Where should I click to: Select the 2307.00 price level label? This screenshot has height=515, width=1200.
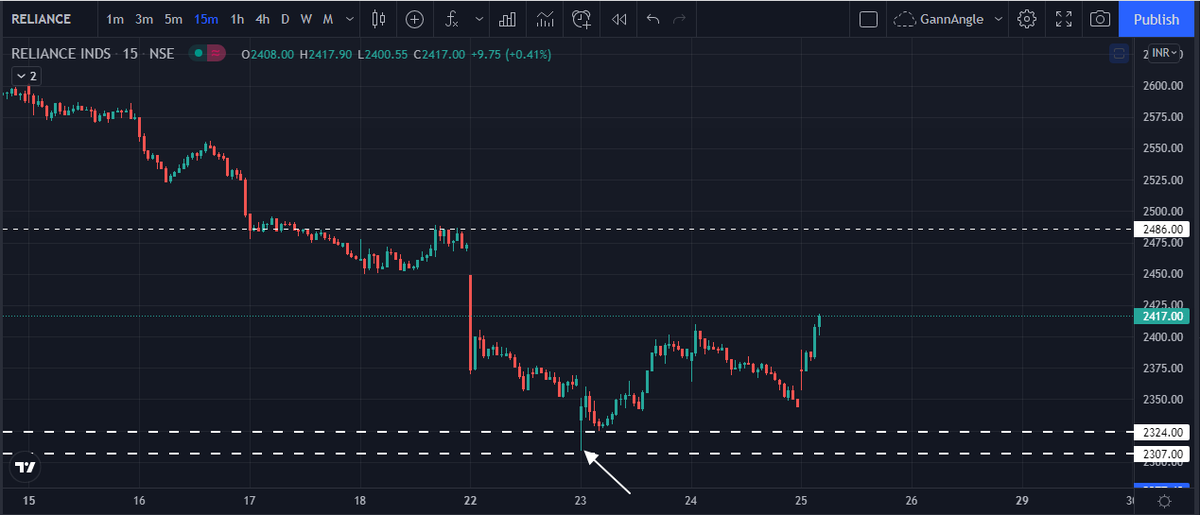tap(1162, 454)
